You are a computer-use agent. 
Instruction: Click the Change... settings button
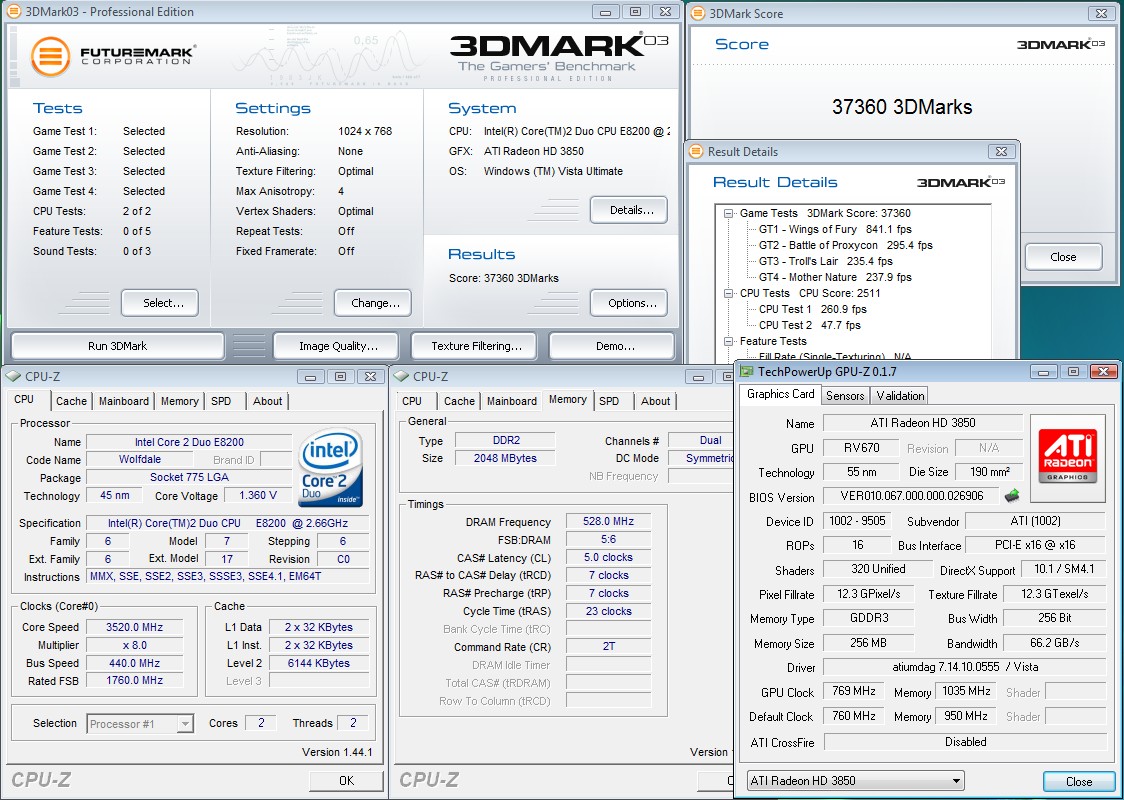(x=373, y=303)
